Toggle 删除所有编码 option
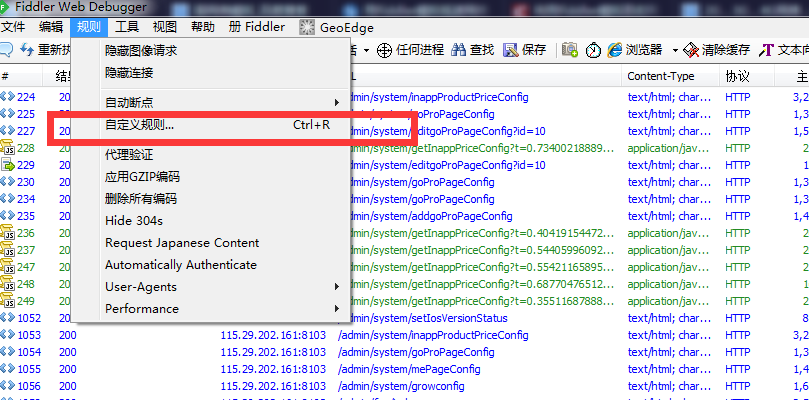Viewport: 809px width, 400px height. tap(211, 199)
